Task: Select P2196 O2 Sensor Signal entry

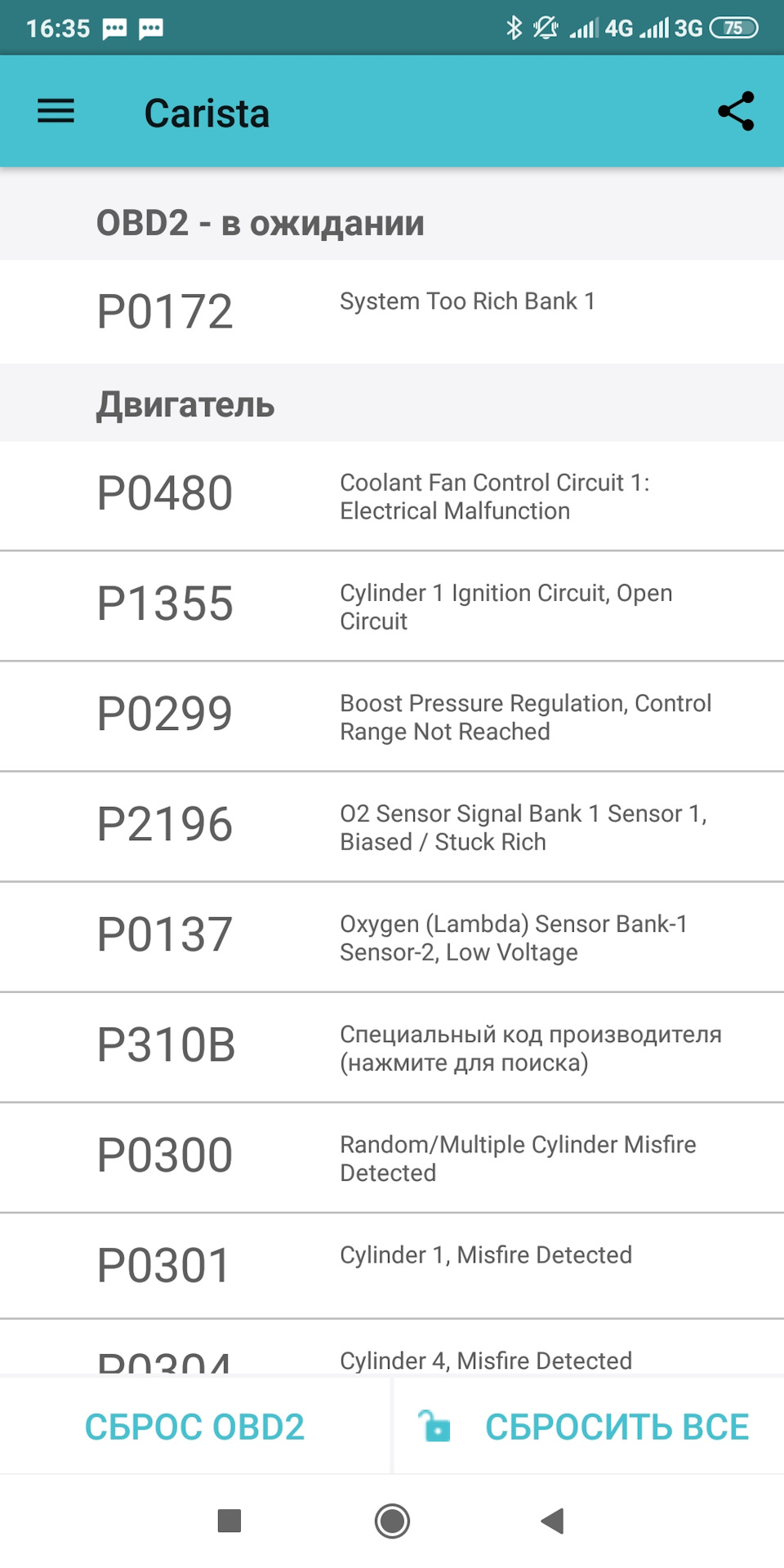Action: (x=392, y=826)
